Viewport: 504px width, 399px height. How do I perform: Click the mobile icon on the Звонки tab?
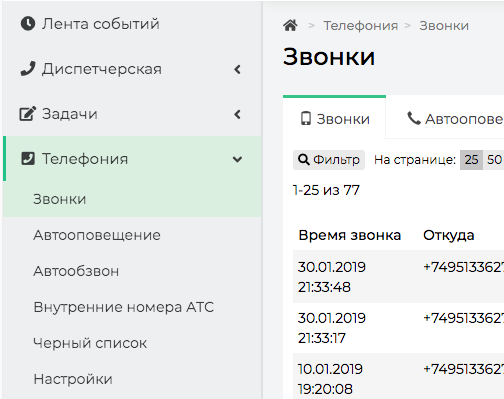[x=306, y=119]
